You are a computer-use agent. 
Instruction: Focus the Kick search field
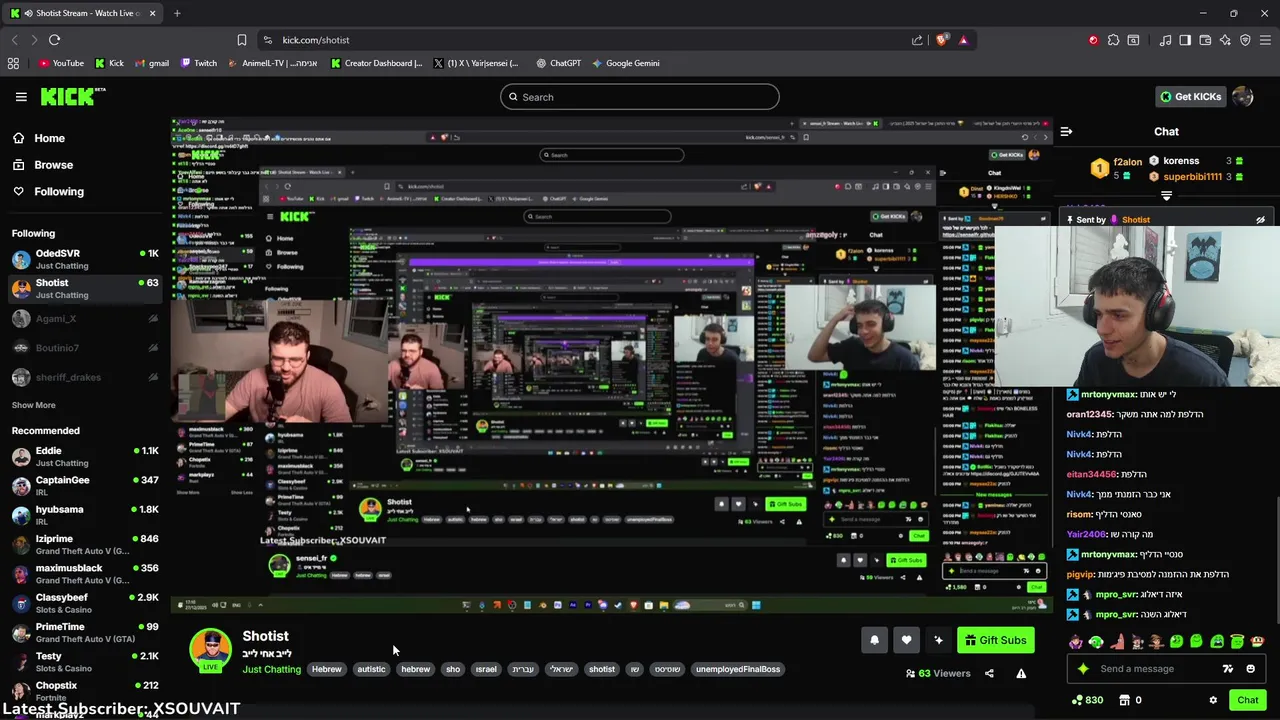point(640,97)
